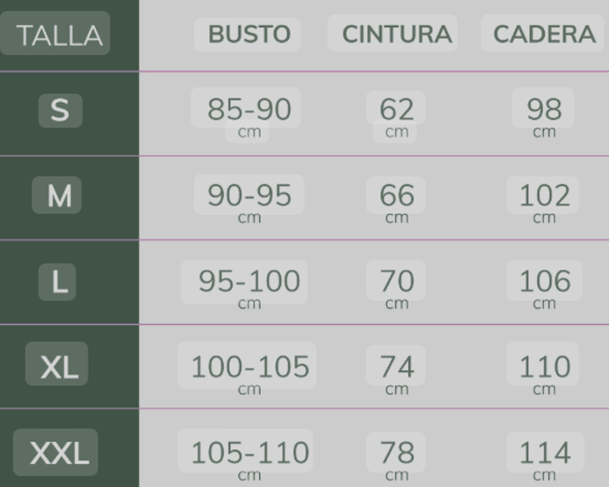Select the 105-110 bust measurement
The image size is (609, 487).
pos(249,453)
